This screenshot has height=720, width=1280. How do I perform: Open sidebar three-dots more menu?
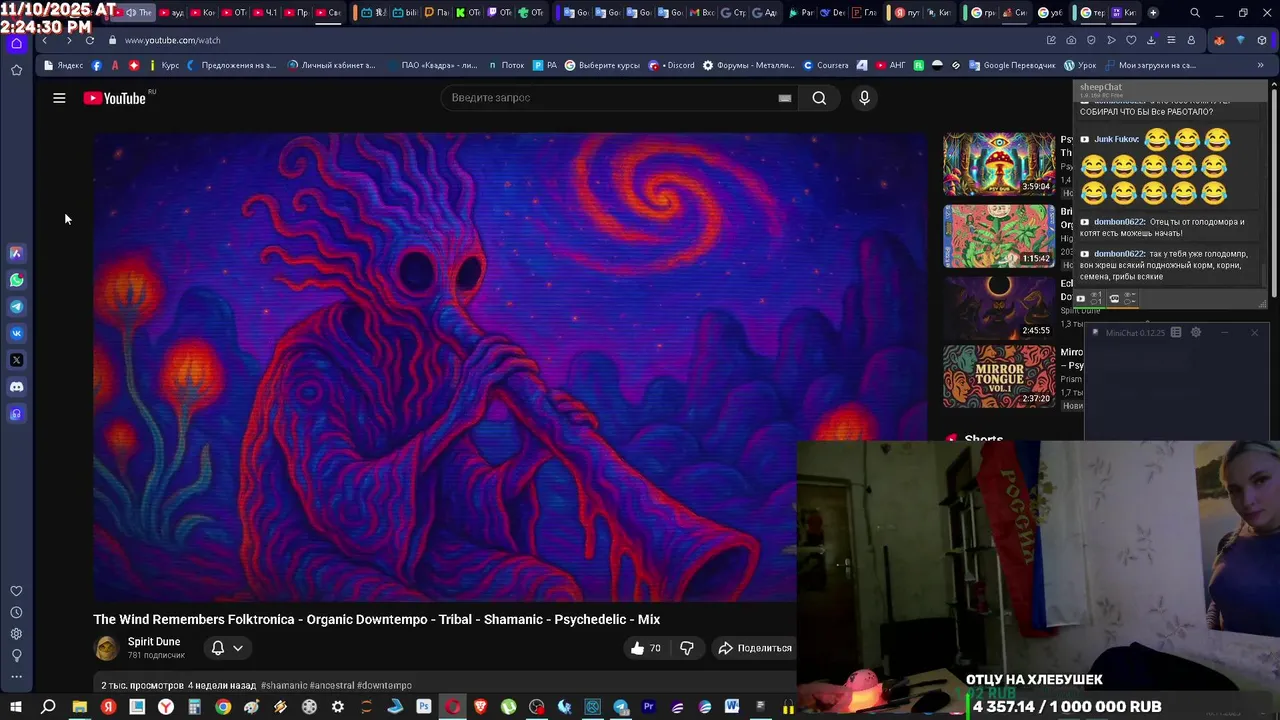[16, 677]
